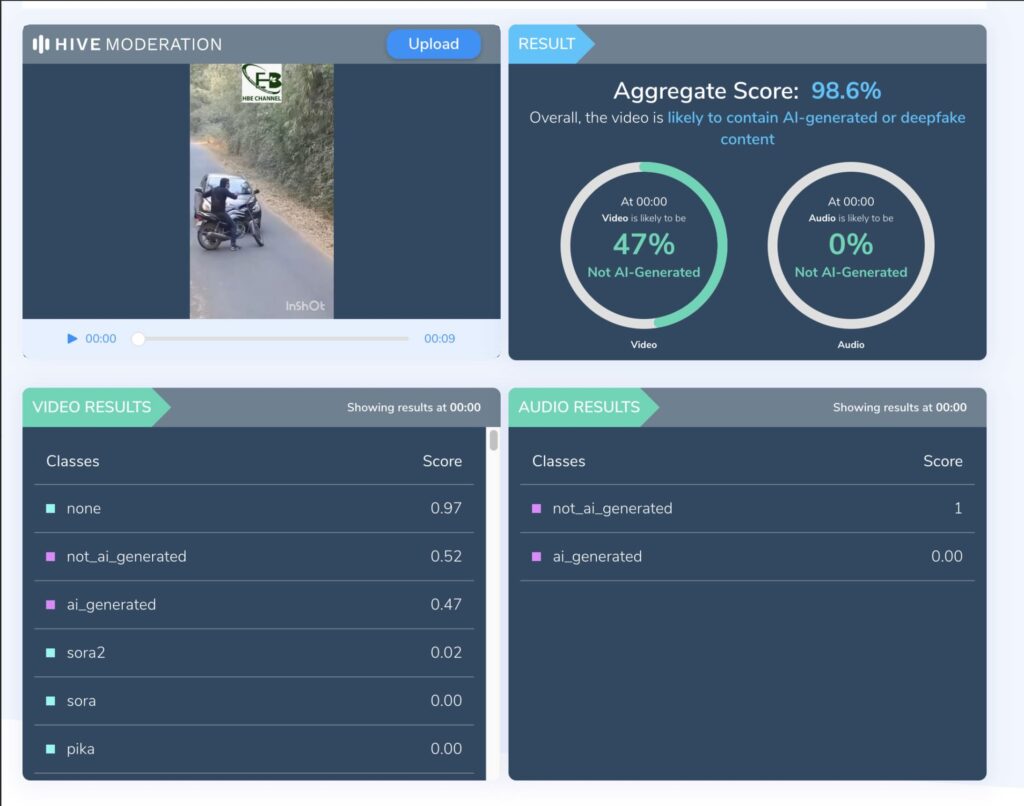Click the purple marker beside ai_generated video class

coord(50,605)
